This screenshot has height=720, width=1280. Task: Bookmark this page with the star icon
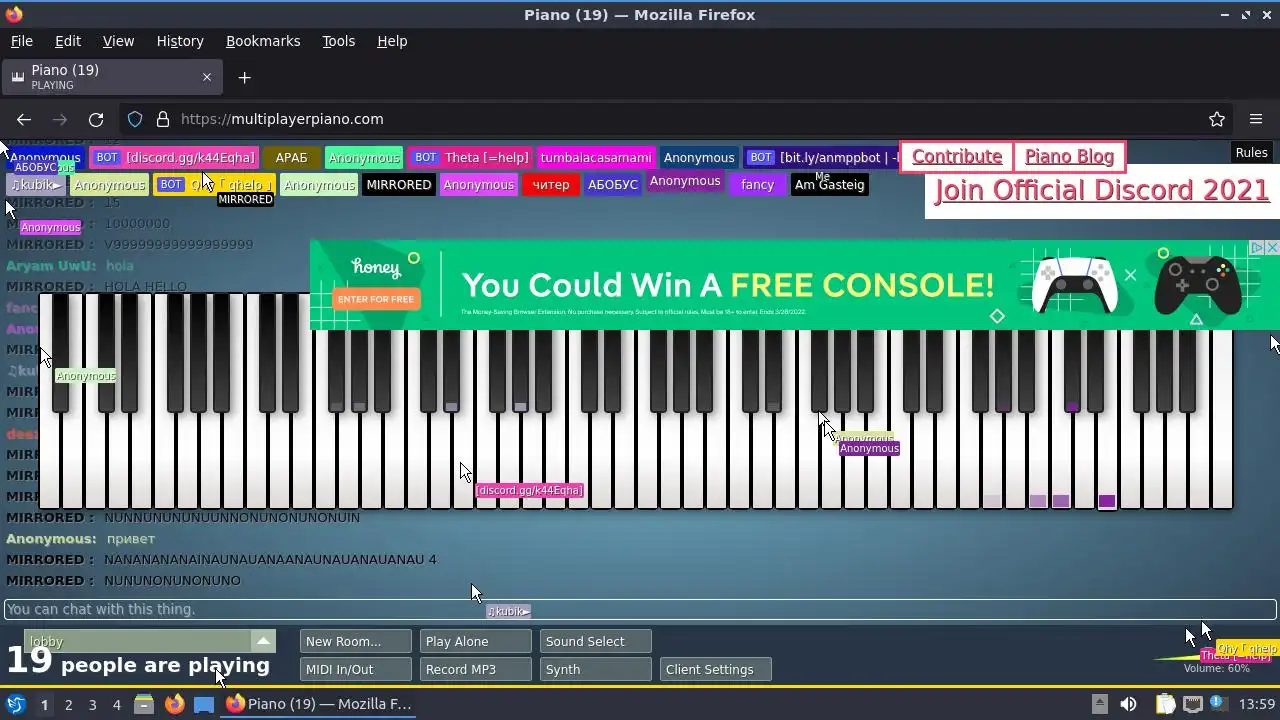tap(1217, 119)
